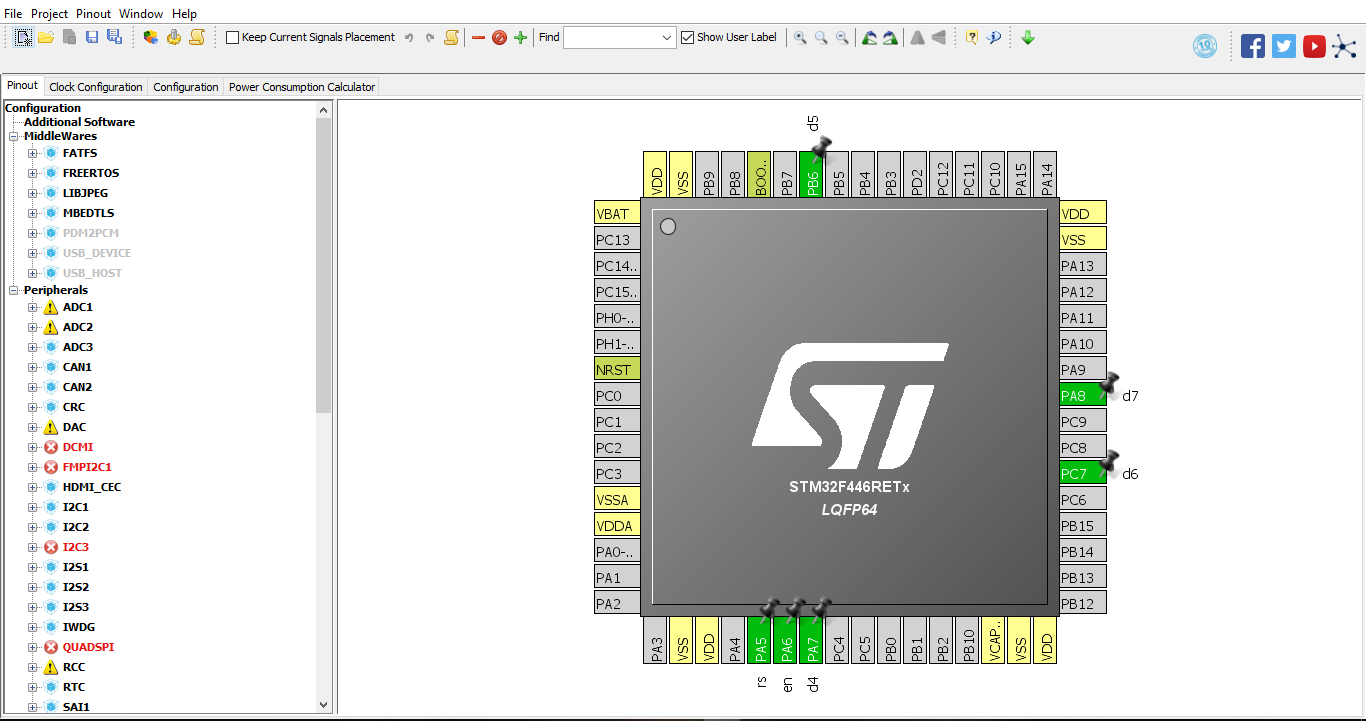The width and height of the screenshot is (1366, 721).
Task: Click the NRST pin on chip
Action: 617,369
